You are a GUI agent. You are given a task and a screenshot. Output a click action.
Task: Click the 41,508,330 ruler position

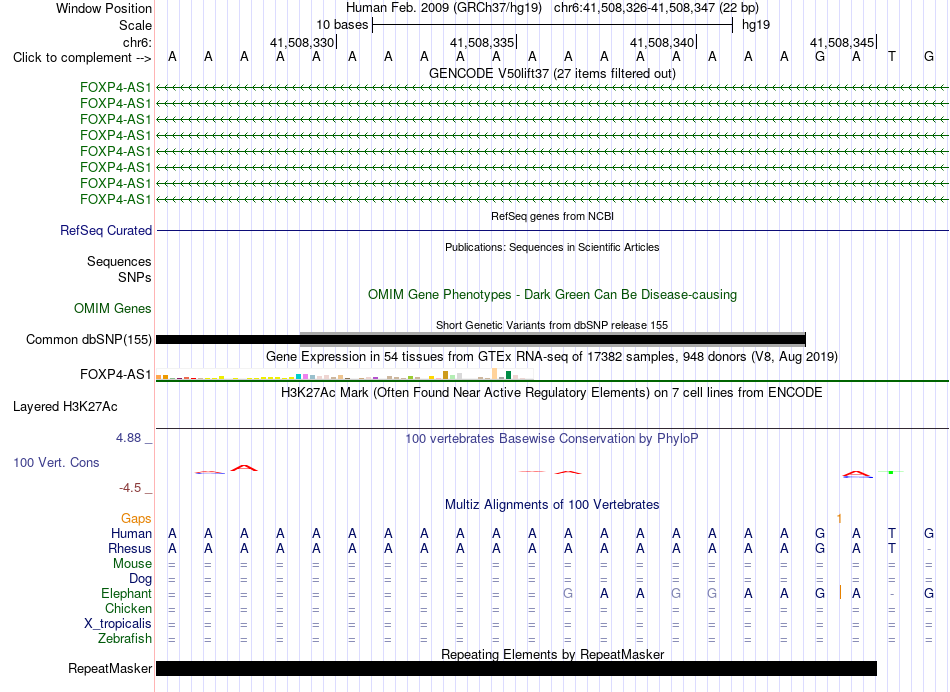pos(302,42)
